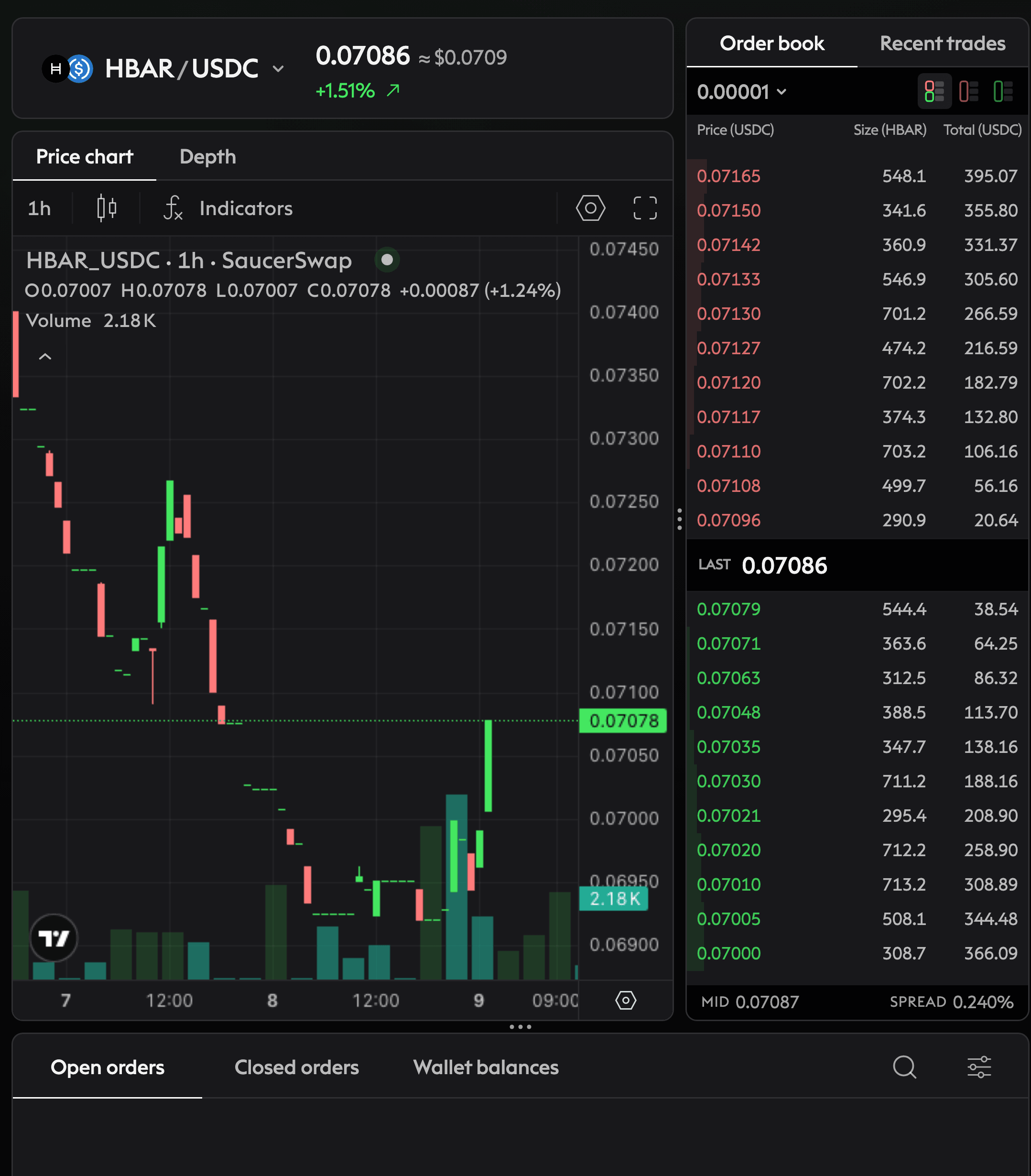Click the TradingView logo on the chart
Viewport: 1031px width, 1176px height.
pos(54,938)
